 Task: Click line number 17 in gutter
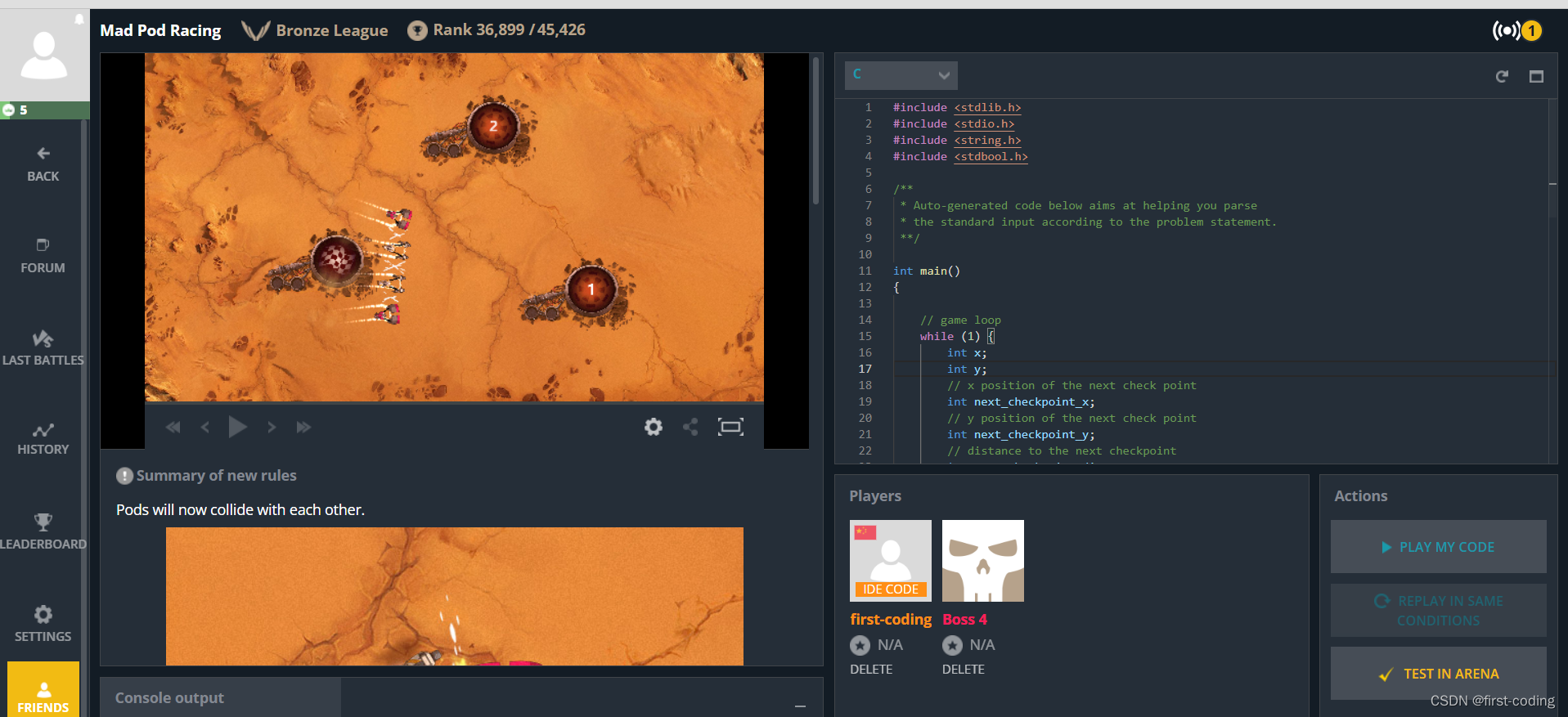tap(865, 369)
